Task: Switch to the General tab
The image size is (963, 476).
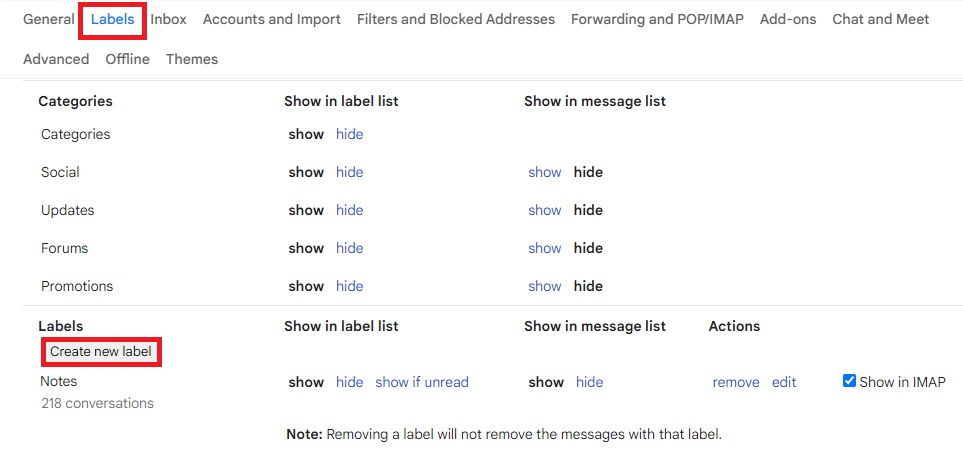Action: tap(49, 19)
